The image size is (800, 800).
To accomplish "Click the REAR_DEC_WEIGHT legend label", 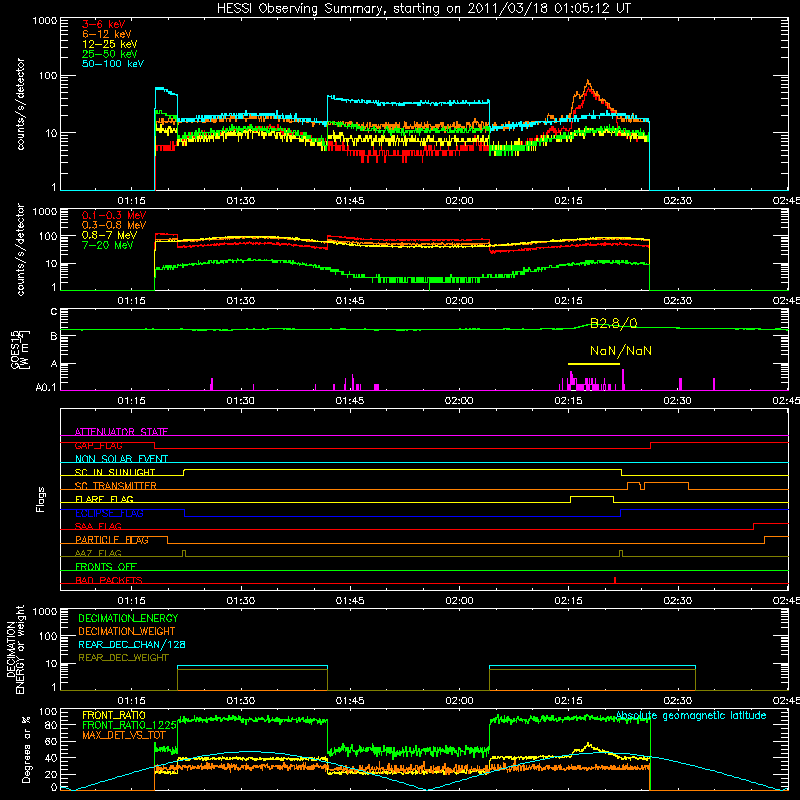I will [123, 658].
